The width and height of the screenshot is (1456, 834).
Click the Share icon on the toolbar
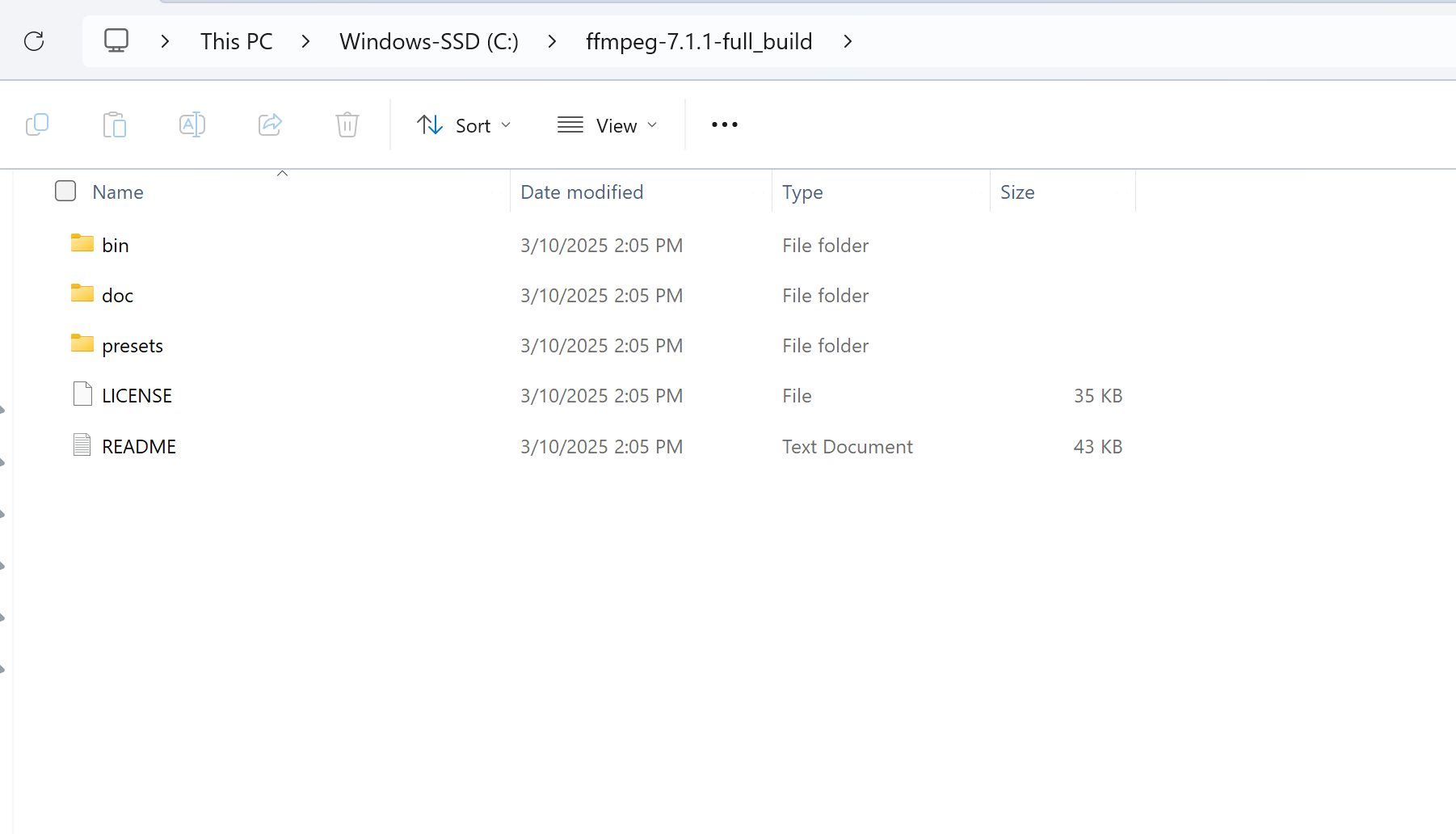click(270, 124)
